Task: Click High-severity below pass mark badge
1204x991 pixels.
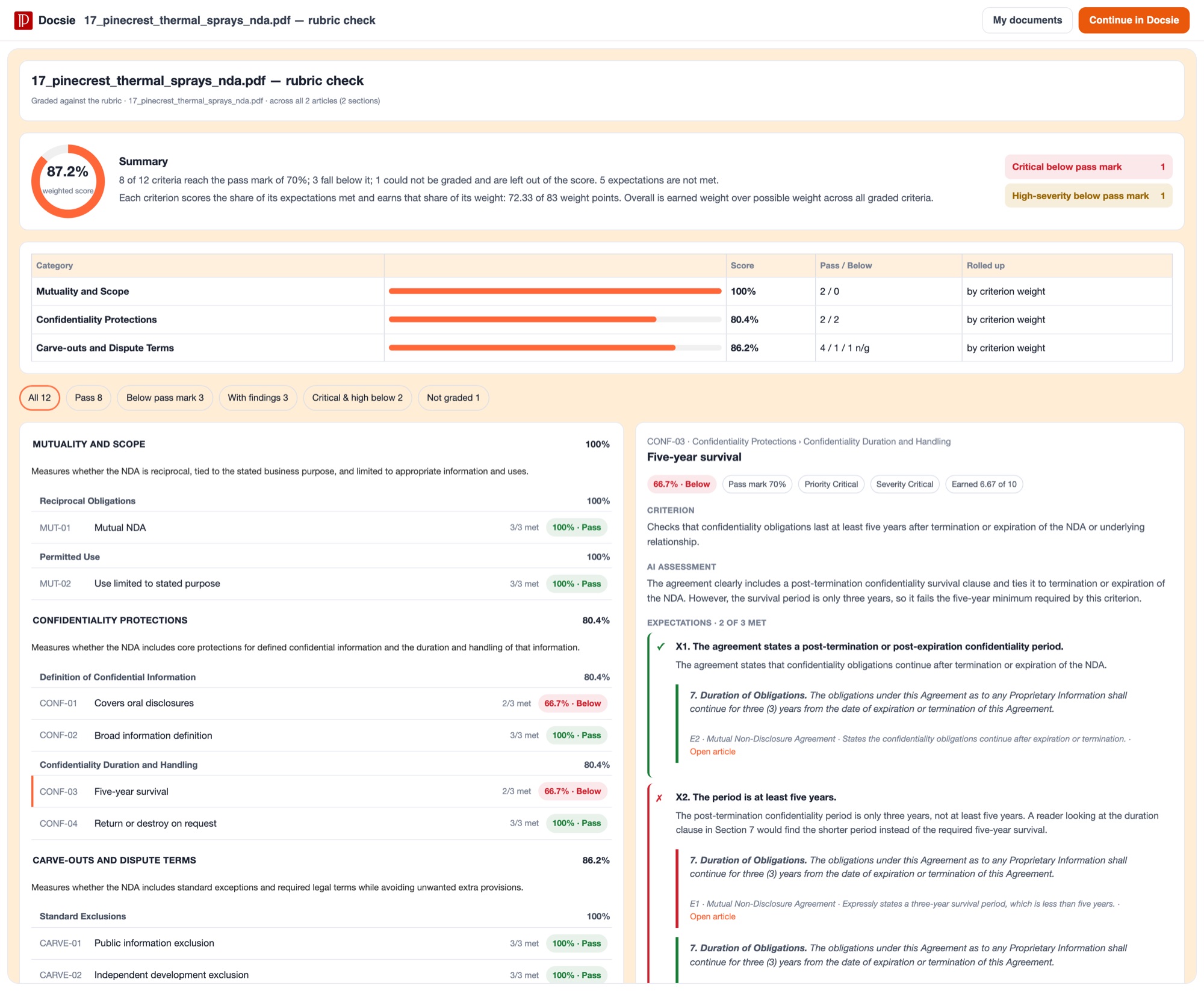Action: pos(1088,196)
